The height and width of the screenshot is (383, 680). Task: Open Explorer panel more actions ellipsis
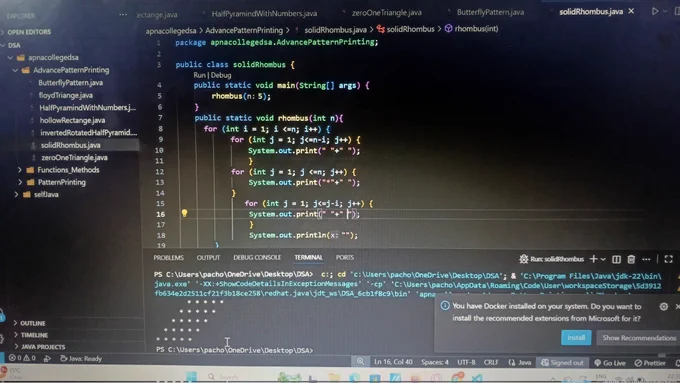tap(123, 15)
